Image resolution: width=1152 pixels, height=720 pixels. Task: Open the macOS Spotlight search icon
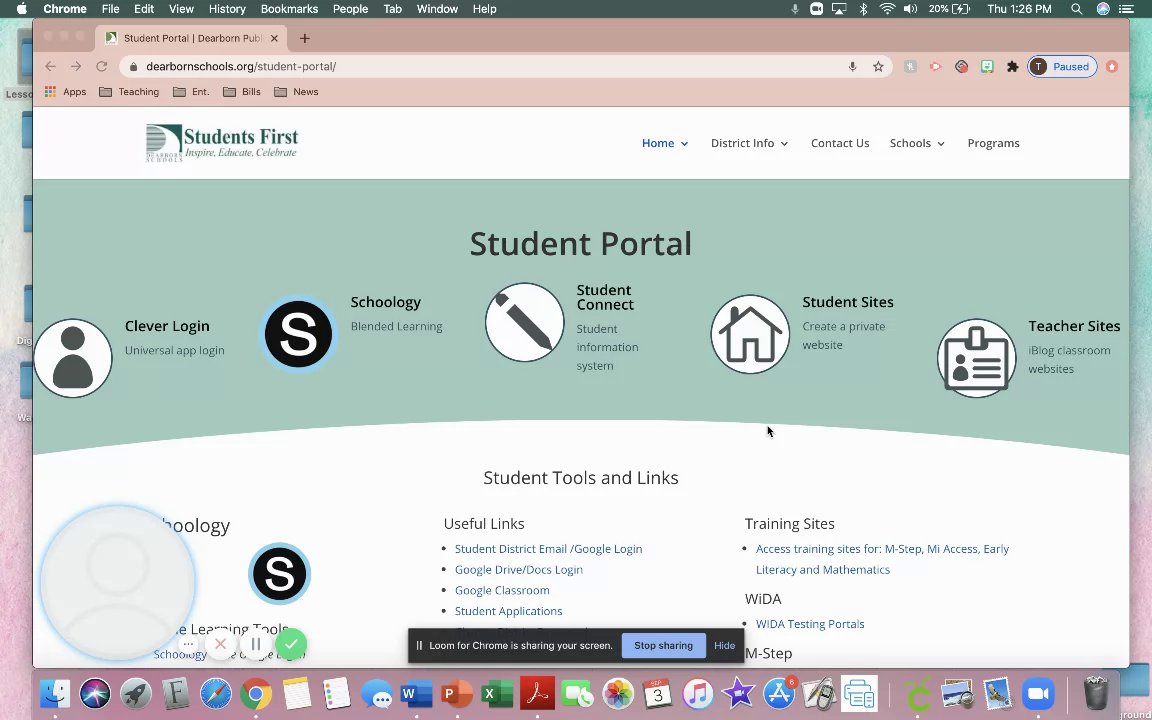(x=1076, y=9)
